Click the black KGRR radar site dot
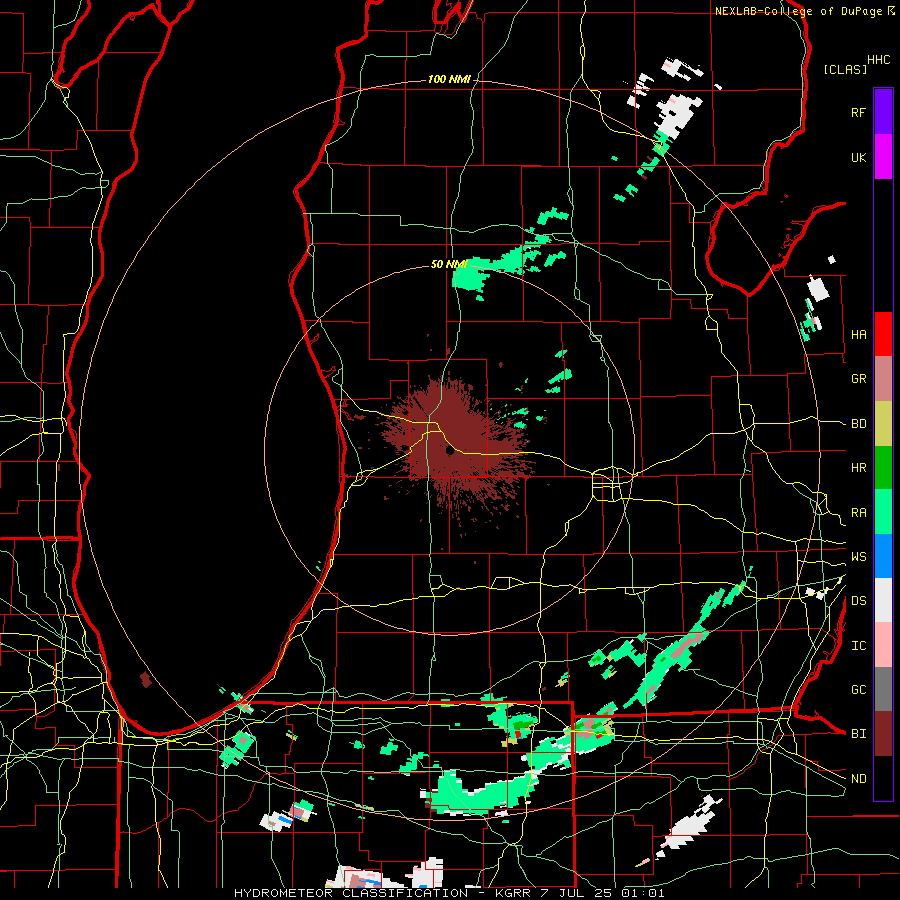Viewport: 900px width, 900px height. 450,451
